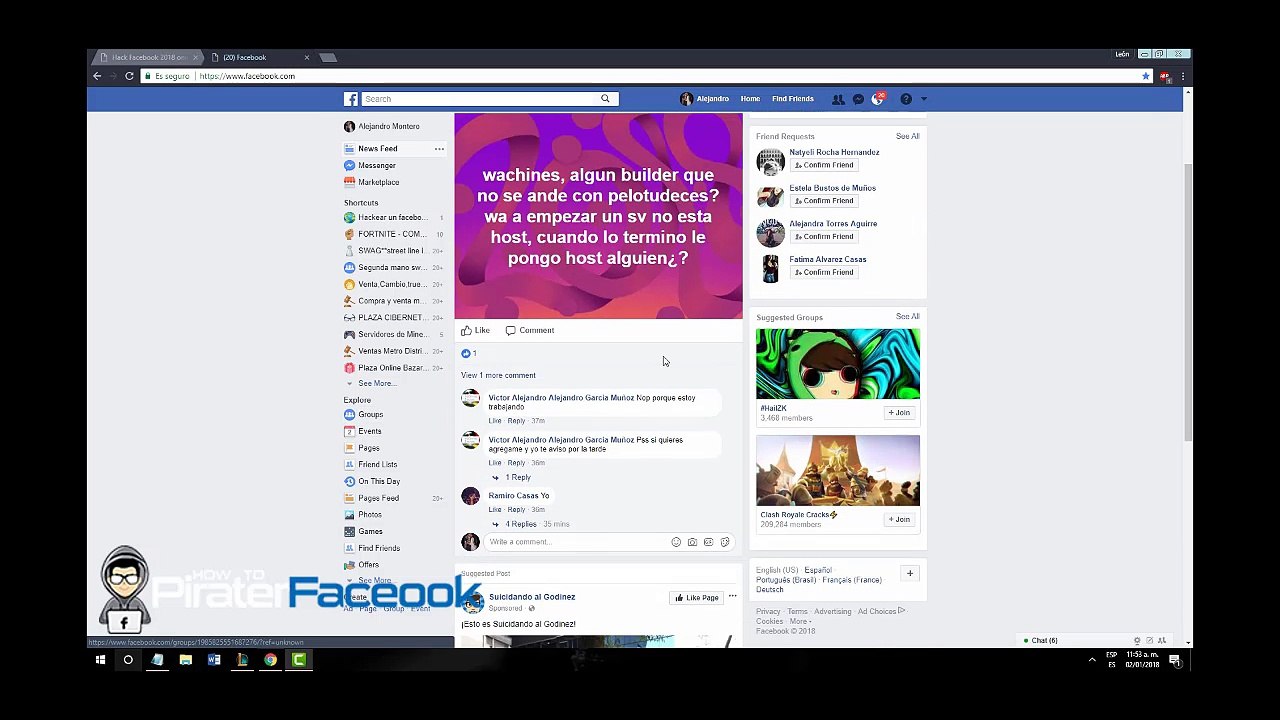The width and height of the screenshot is (1280, 720).
Task: Open the Quick Help question mark icon
Action: pos(906,99)
